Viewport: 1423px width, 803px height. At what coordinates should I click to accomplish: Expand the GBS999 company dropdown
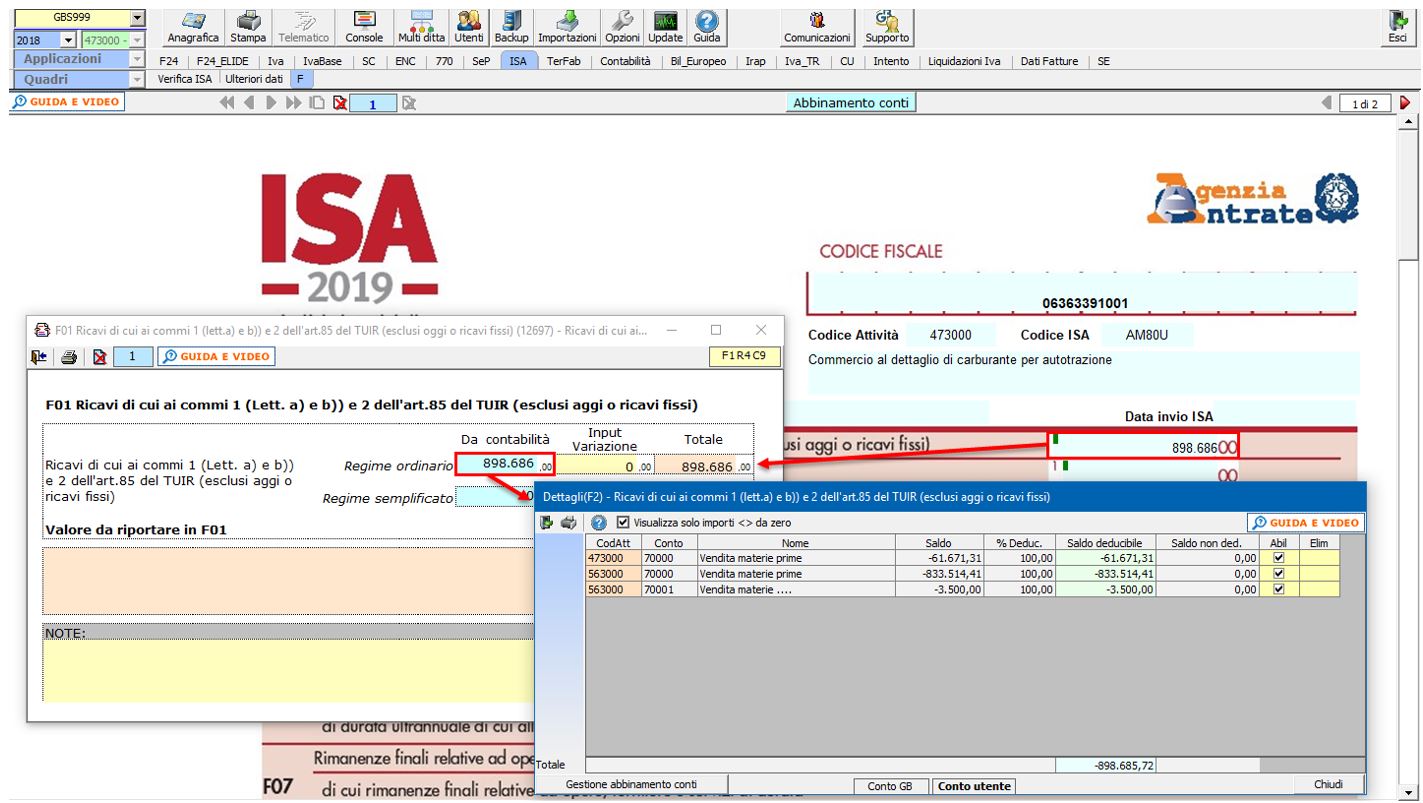(x=137, y=18)
